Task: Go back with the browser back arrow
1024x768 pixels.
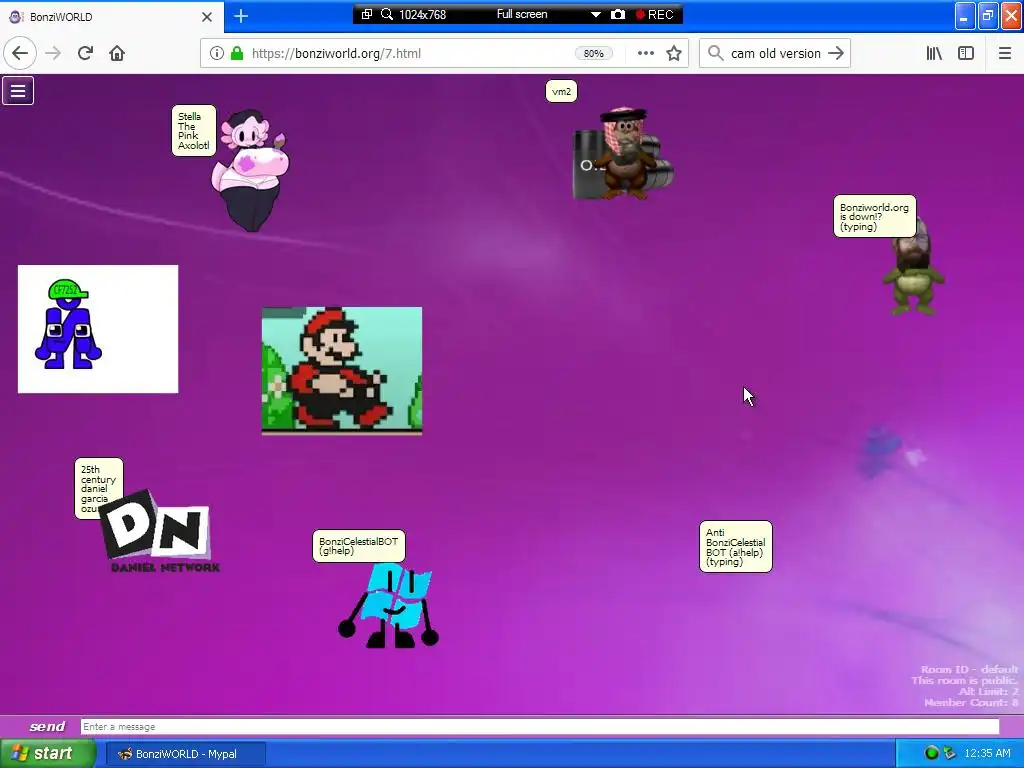Action: 20,54
